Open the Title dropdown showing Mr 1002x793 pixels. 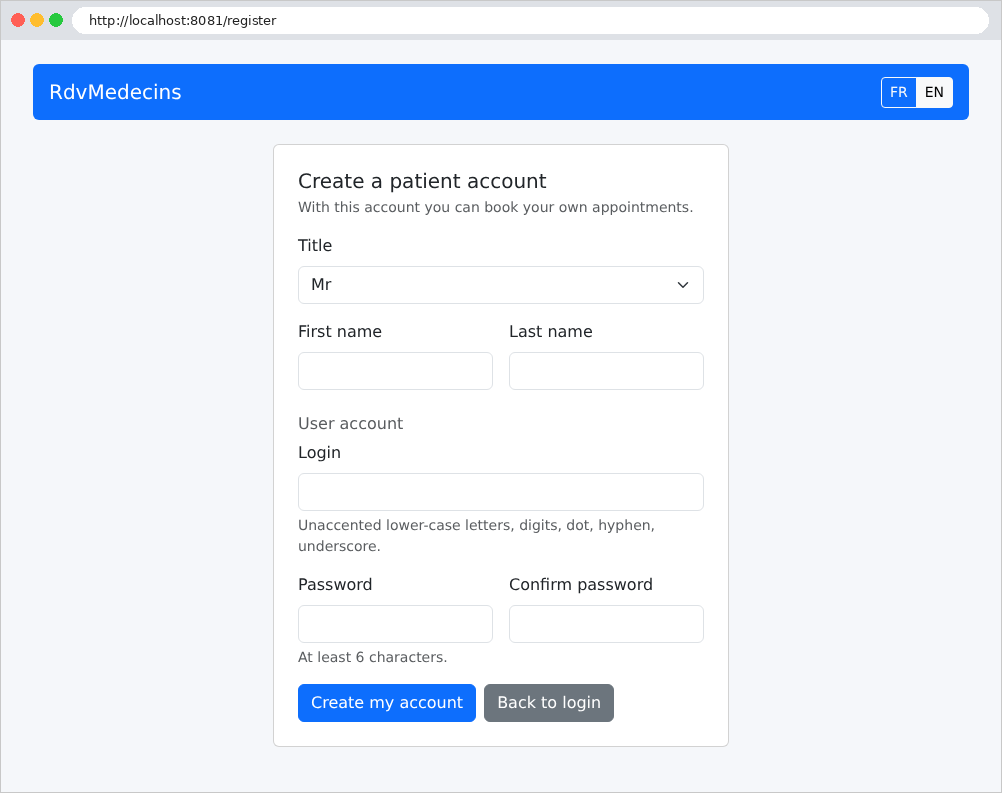pyautogui.click(x=500, y=285)
